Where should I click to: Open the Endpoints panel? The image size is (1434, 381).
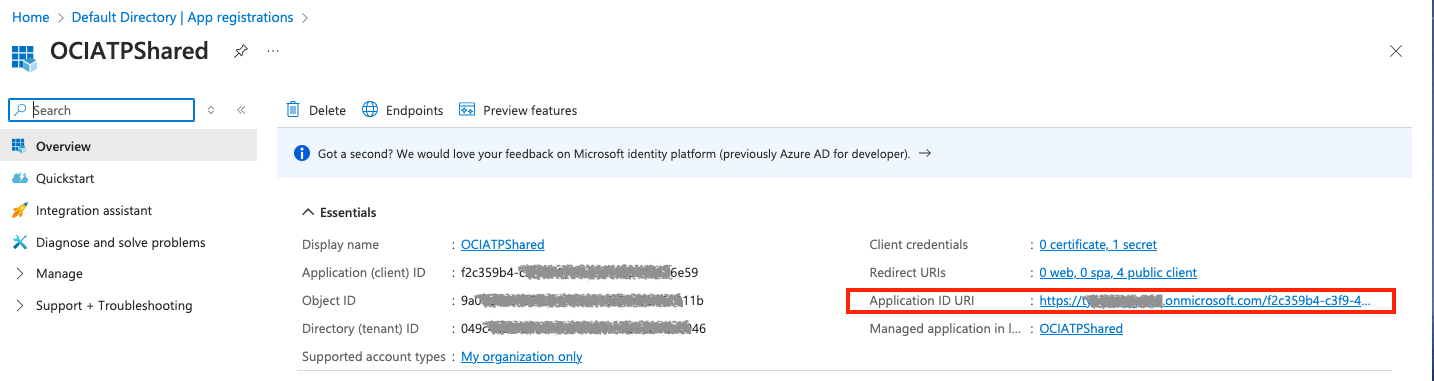[403, 110]
